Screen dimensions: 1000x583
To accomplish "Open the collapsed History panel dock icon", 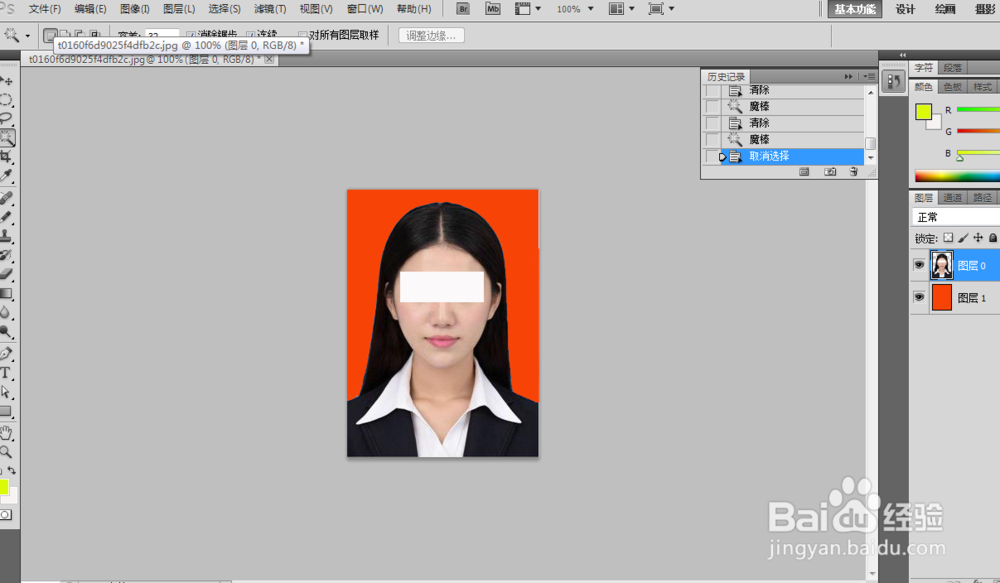I will tap(893, 82).
